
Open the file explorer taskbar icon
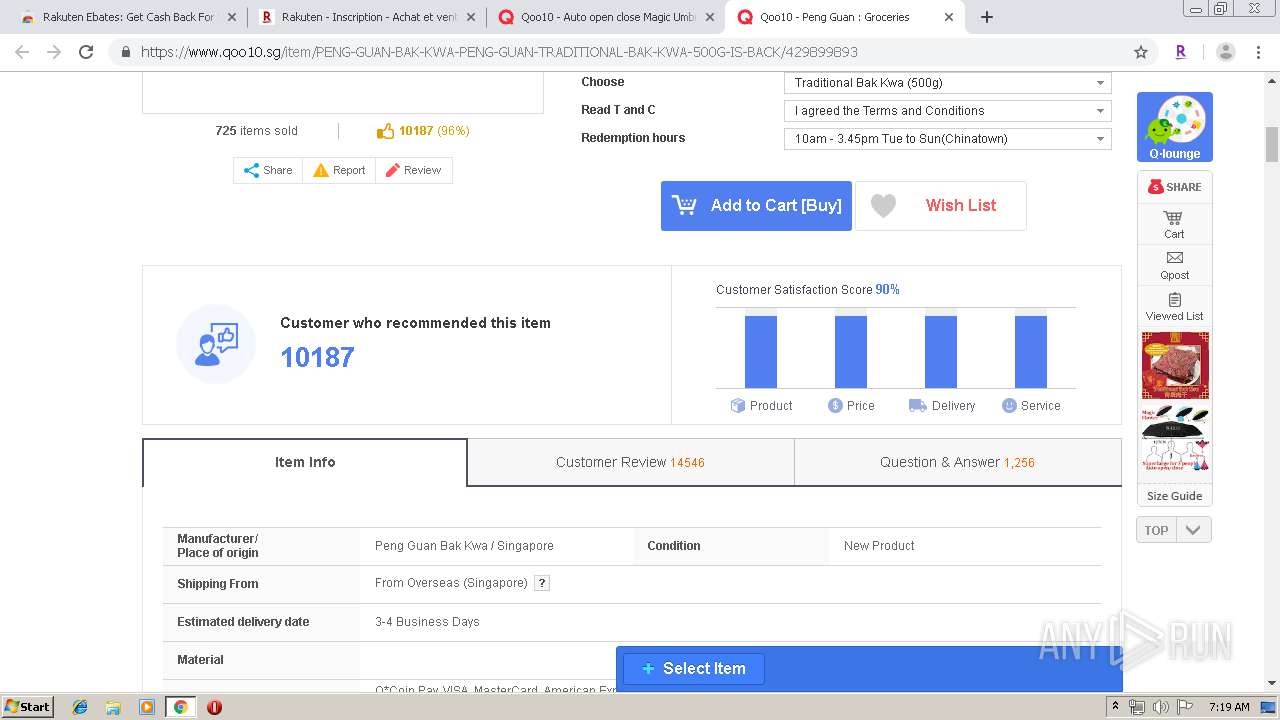pyautogui.click(x=113, y=707)
